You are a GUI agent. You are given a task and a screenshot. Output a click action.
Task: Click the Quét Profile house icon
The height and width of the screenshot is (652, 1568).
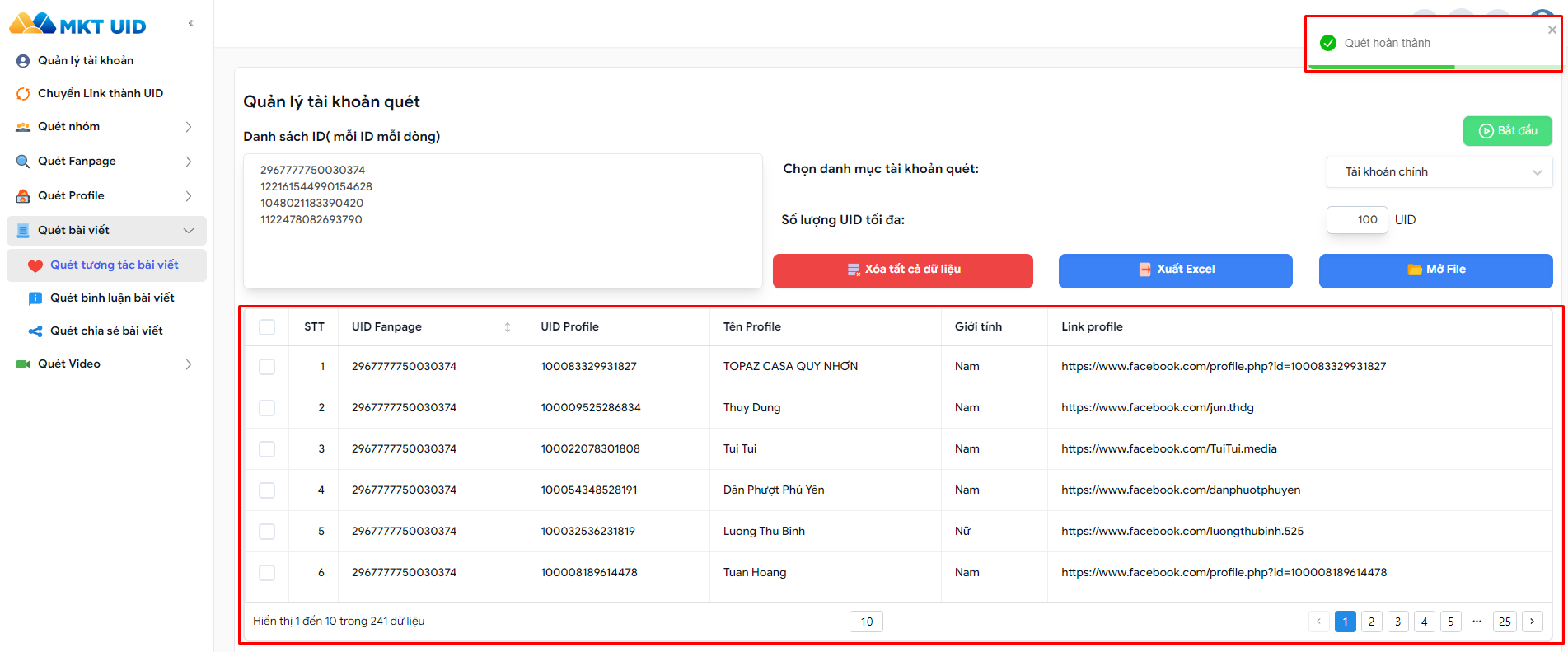(23, 195)
